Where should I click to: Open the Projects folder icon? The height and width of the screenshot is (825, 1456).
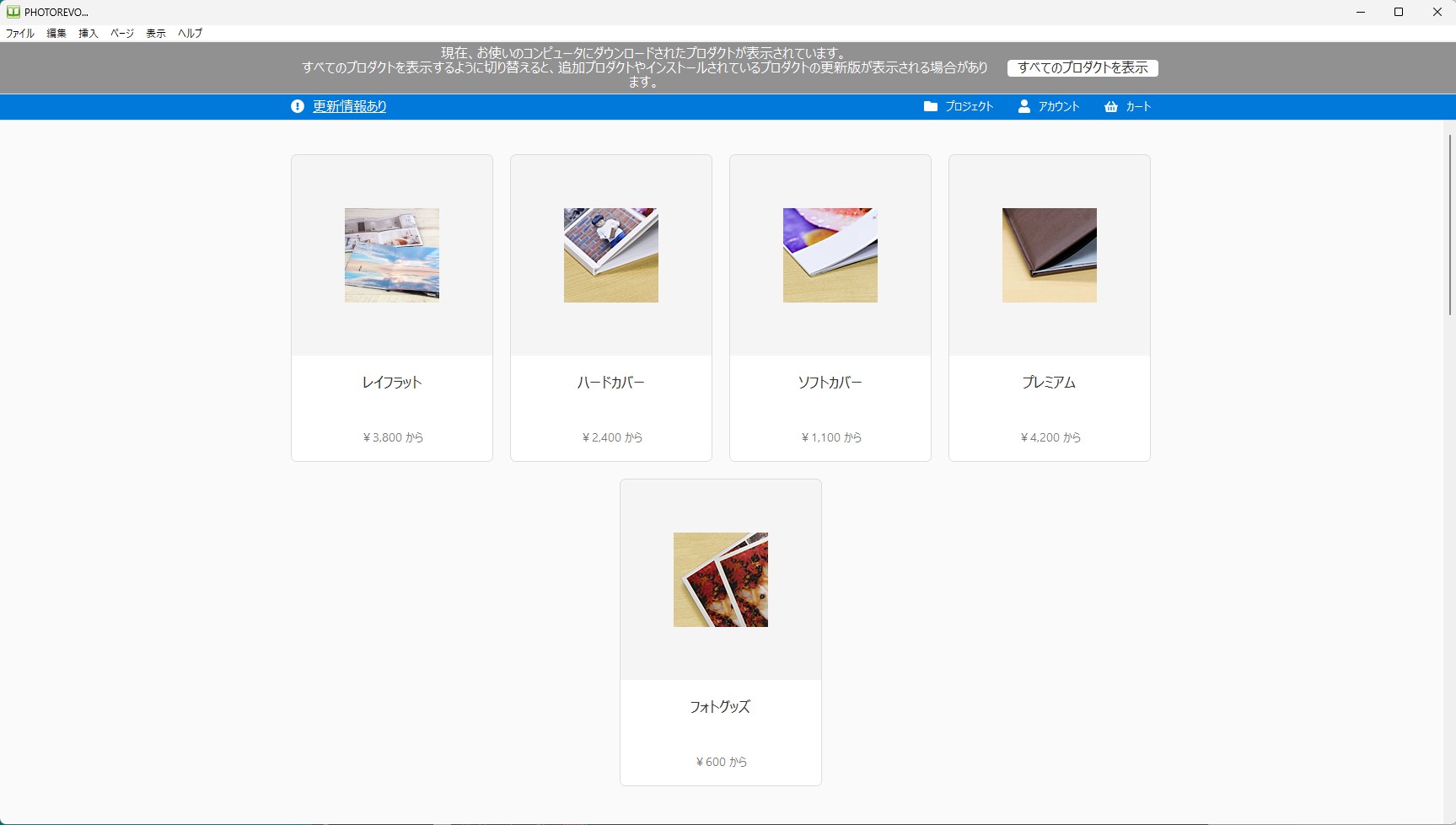pos(931,106)
